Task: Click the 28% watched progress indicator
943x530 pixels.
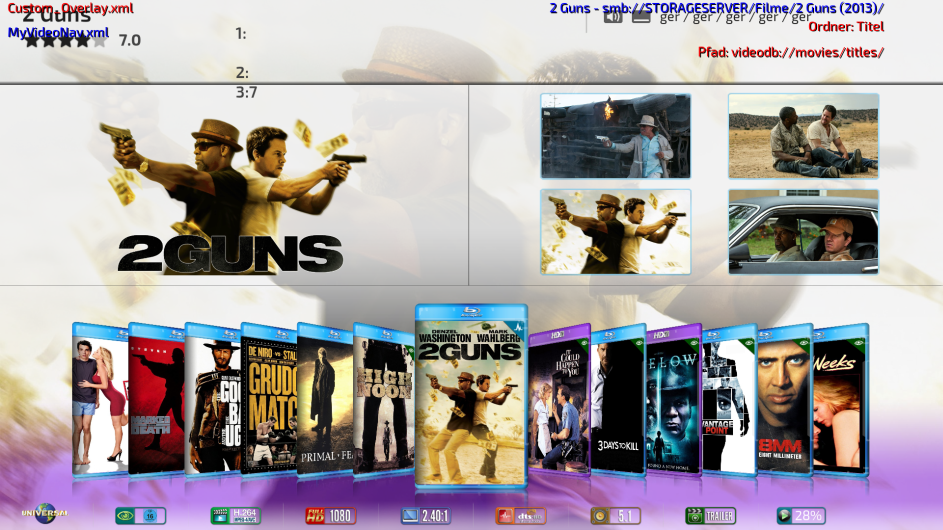Action: 801,516
